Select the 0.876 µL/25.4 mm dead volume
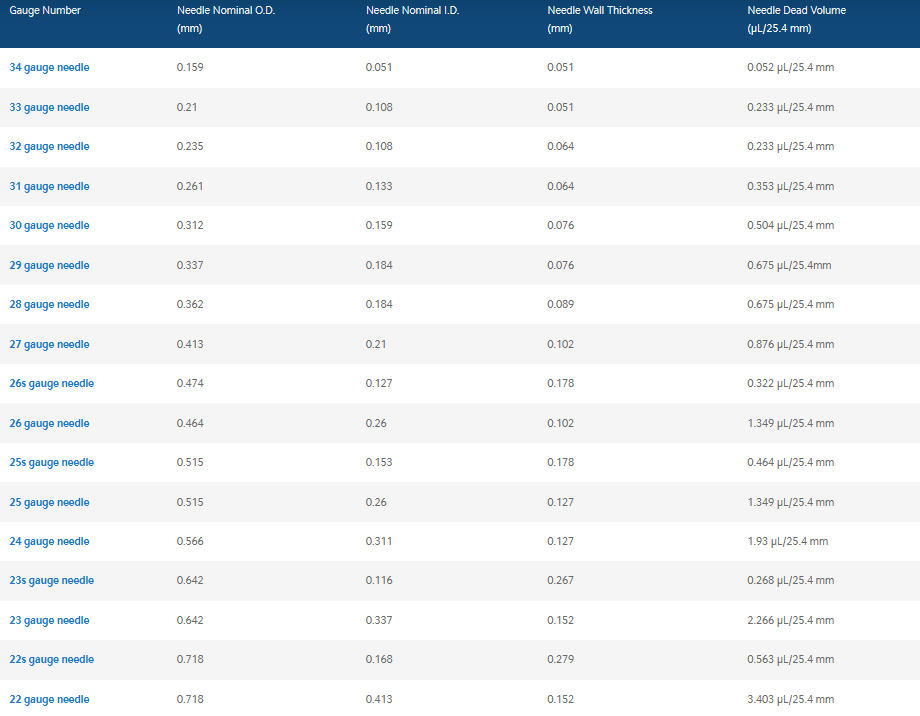 coord(790,344)
